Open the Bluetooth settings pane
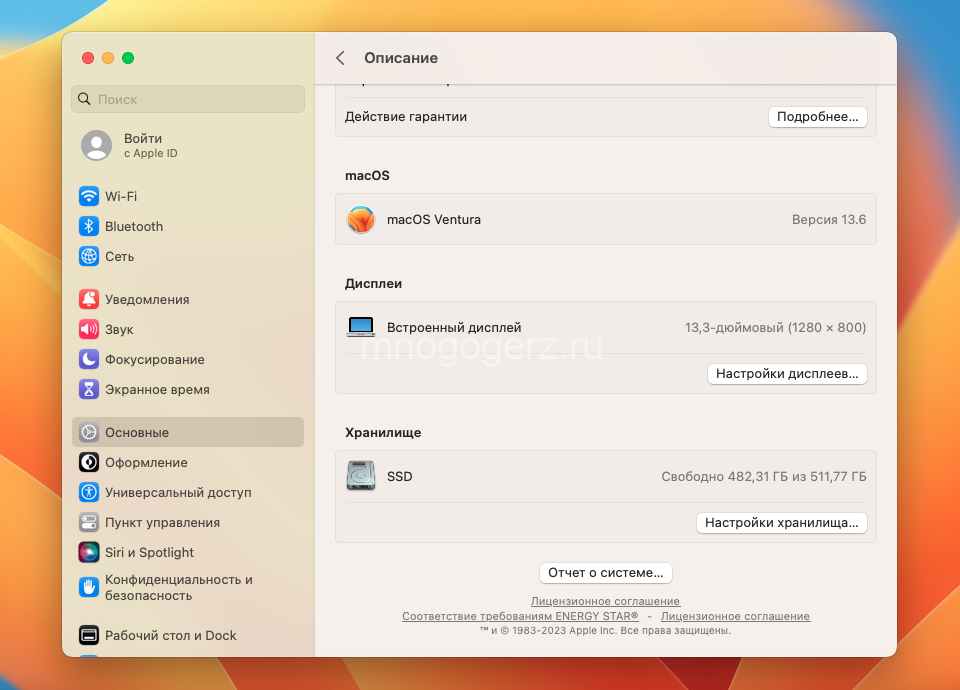This screenshot has height=690, width=960. tap(188, 227)
